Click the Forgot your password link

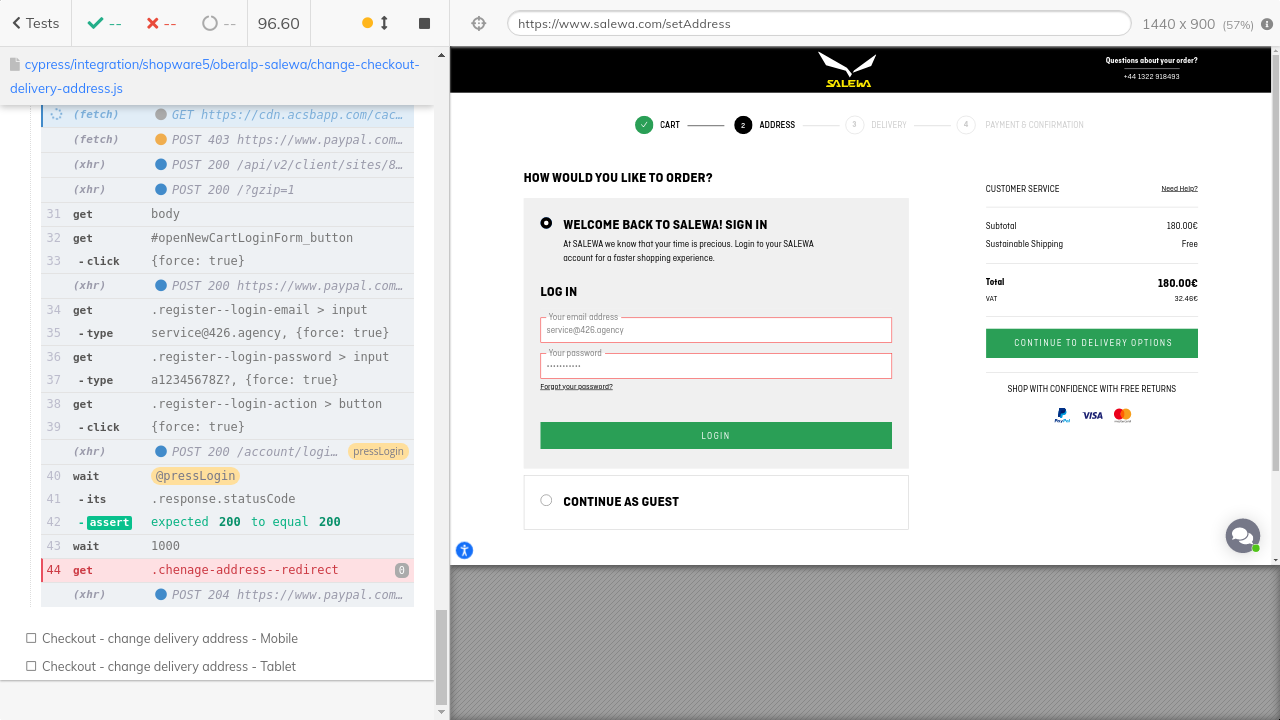pyautogui.click(x=576, y=386)
